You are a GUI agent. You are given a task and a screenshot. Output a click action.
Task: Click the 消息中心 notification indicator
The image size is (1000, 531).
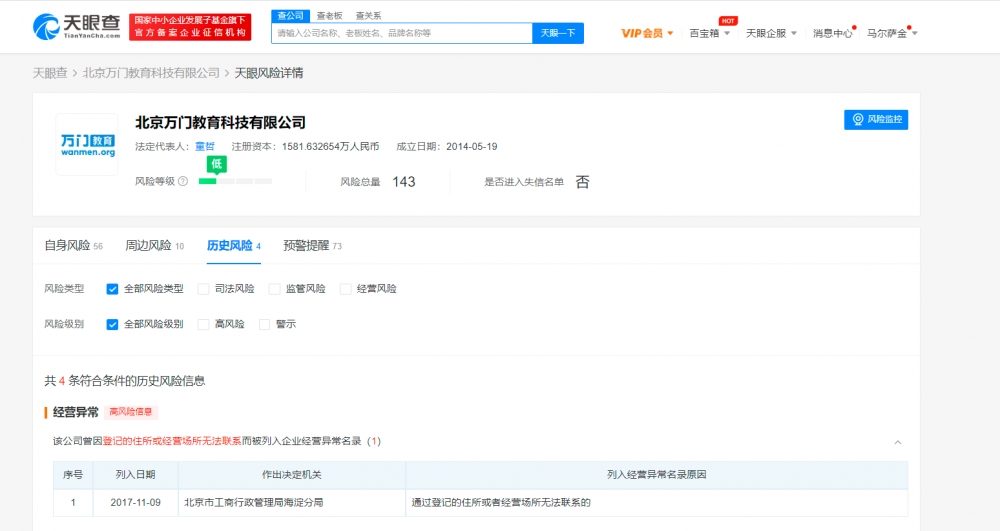[854, 28]
